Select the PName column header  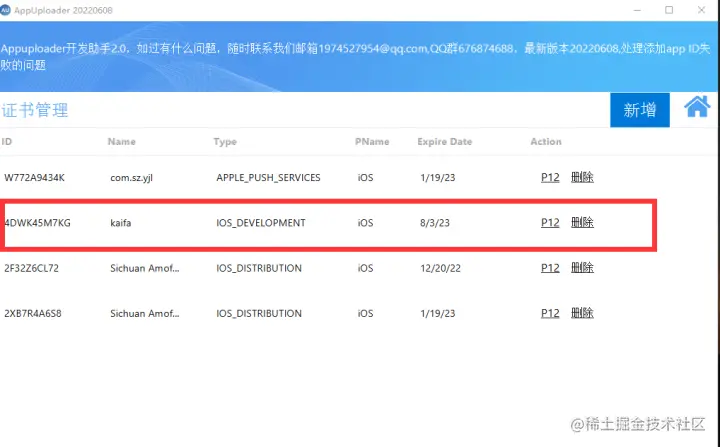coord(372,141)
